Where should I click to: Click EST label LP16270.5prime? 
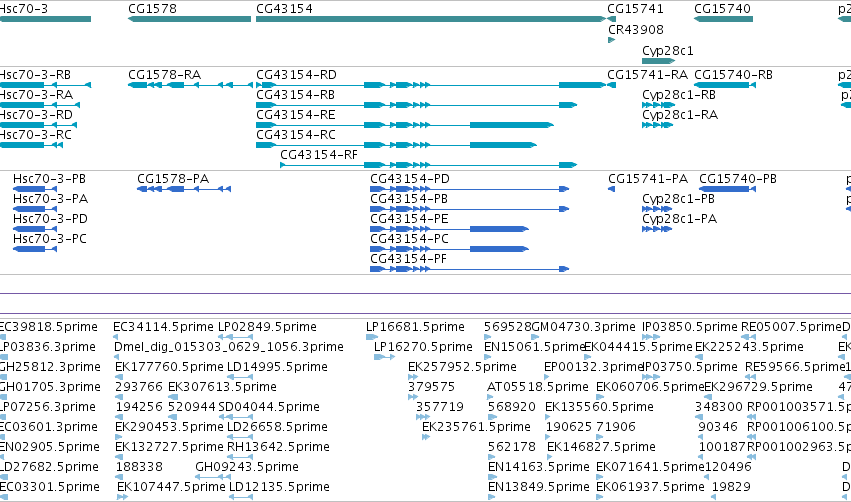point(423,347)
